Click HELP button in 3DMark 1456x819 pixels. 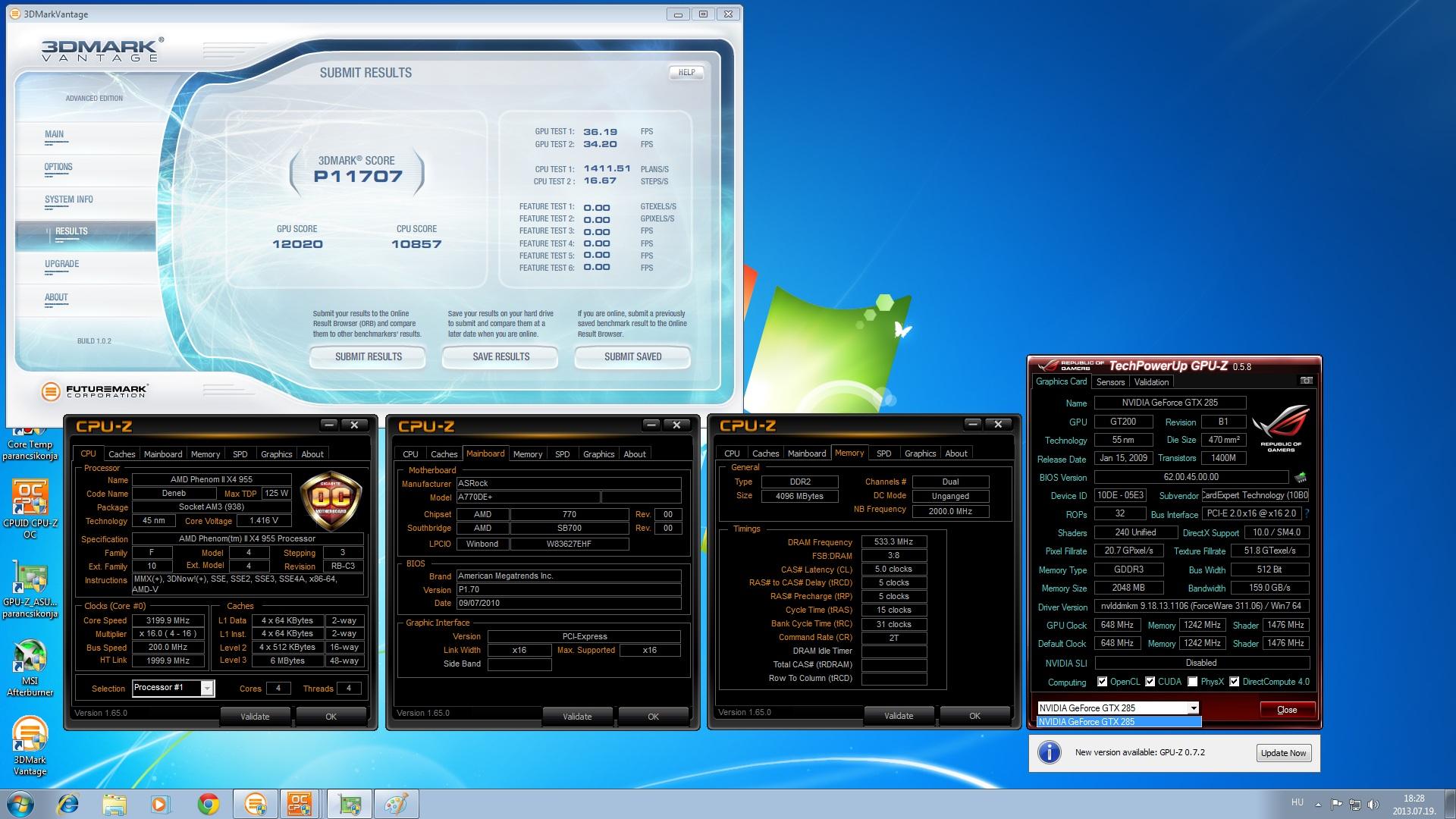tap(686, 72)
